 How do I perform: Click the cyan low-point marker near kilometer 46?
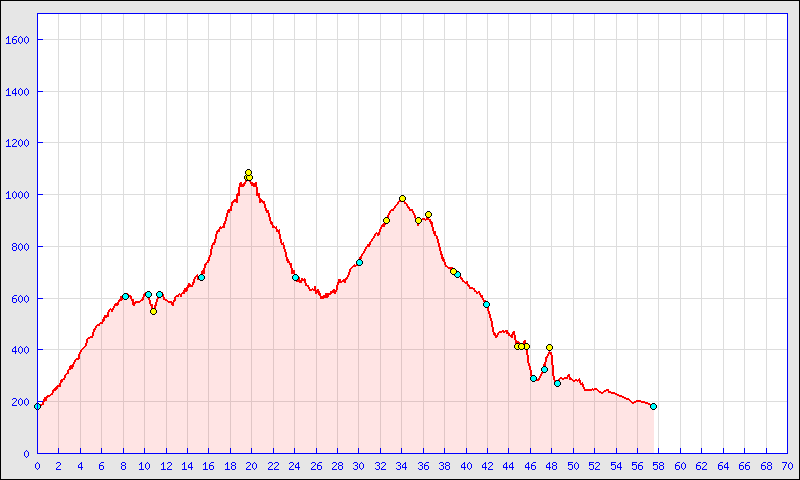point(534,378)
